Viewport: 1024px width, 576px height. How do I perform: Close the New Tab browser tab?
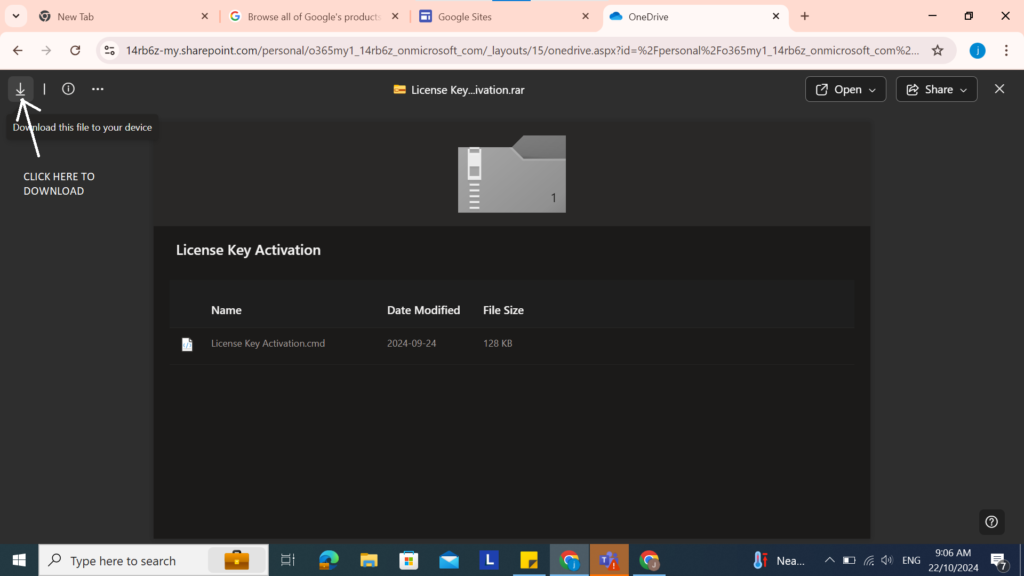(x=204, y=16)
